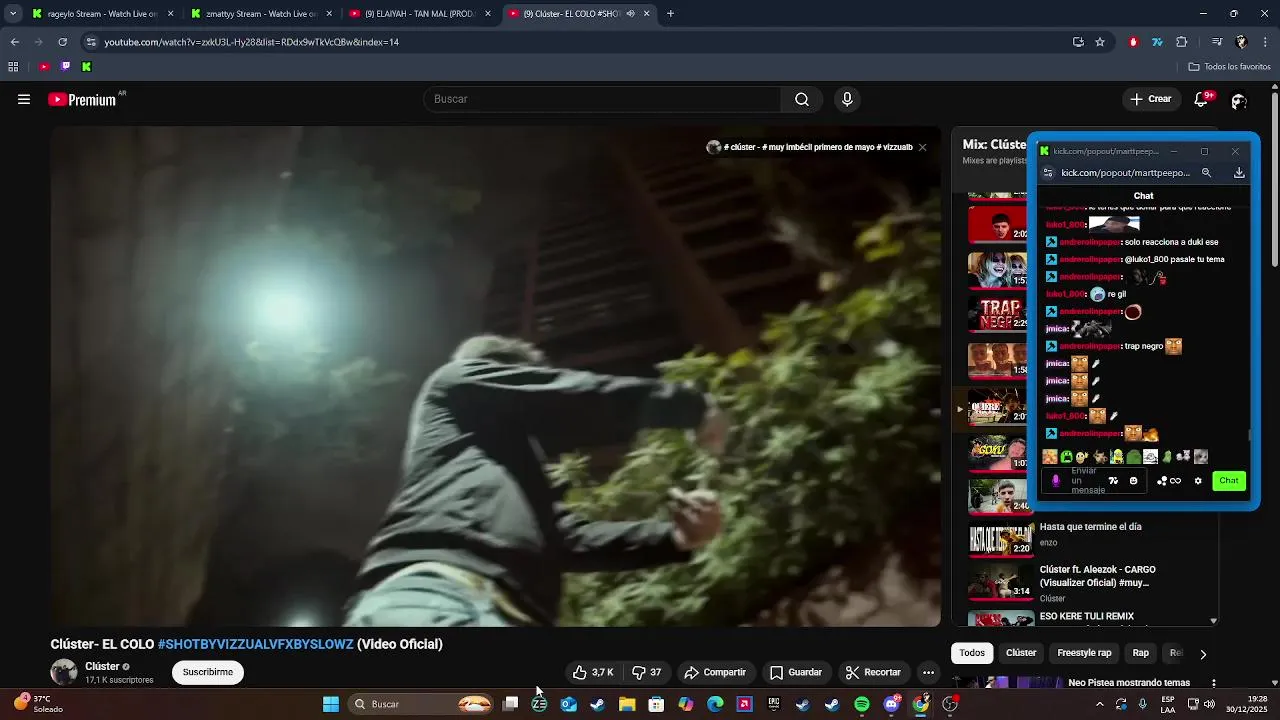
Task: Select the Todos filter chip
Action: (972, 653)
